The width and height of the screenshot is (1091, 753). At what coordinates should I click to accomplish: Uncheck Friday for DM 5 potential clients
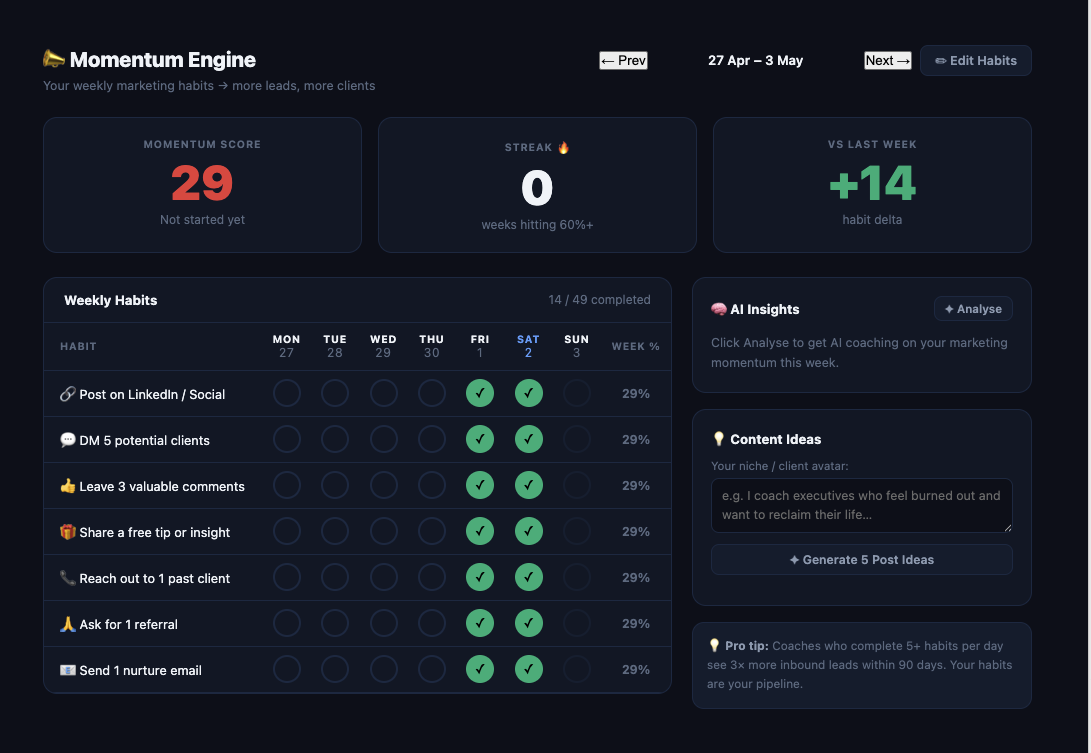480,439
